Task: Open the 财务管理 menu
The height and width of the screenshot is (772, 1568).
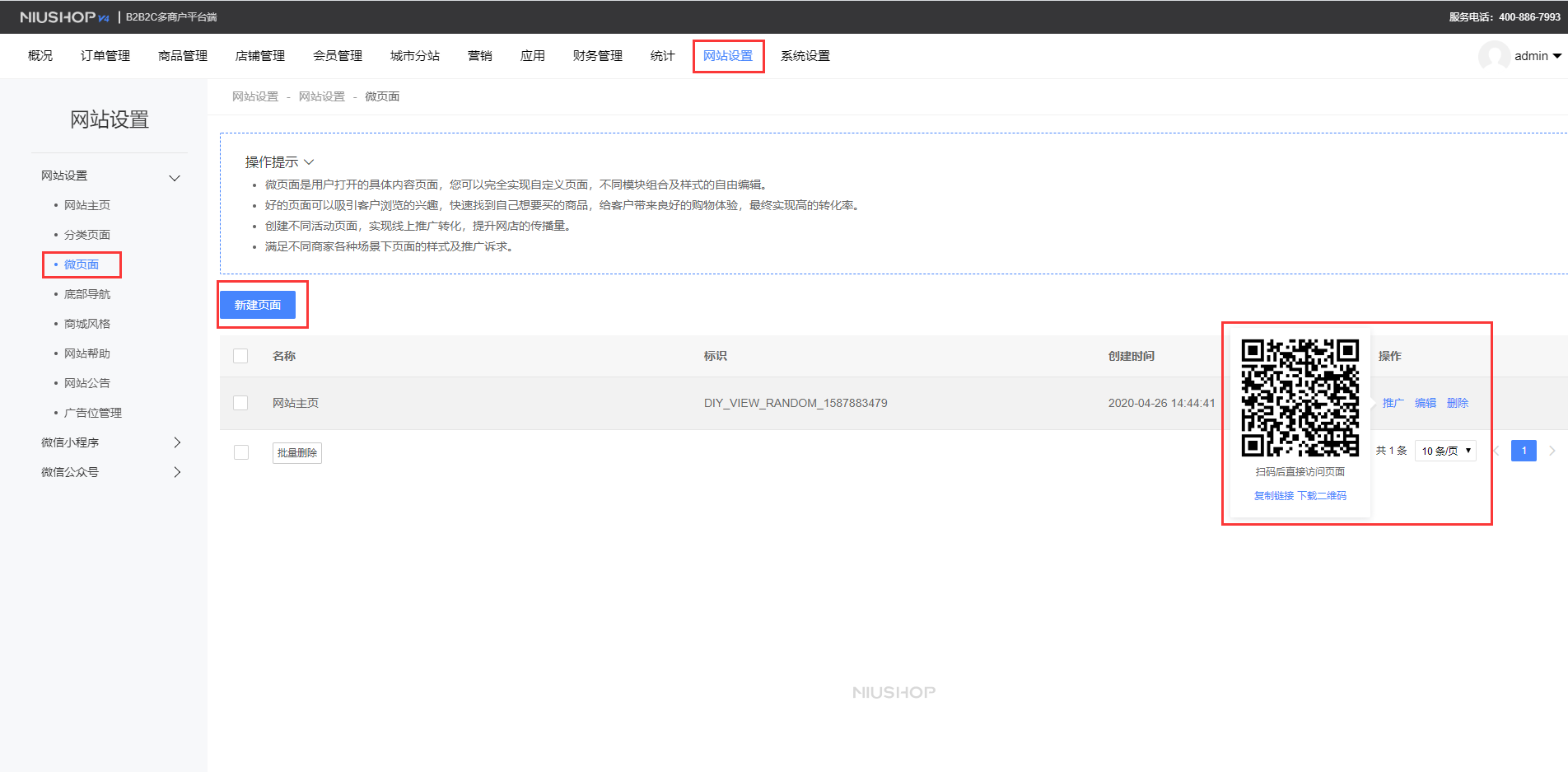Action: (x=598, y=56)
